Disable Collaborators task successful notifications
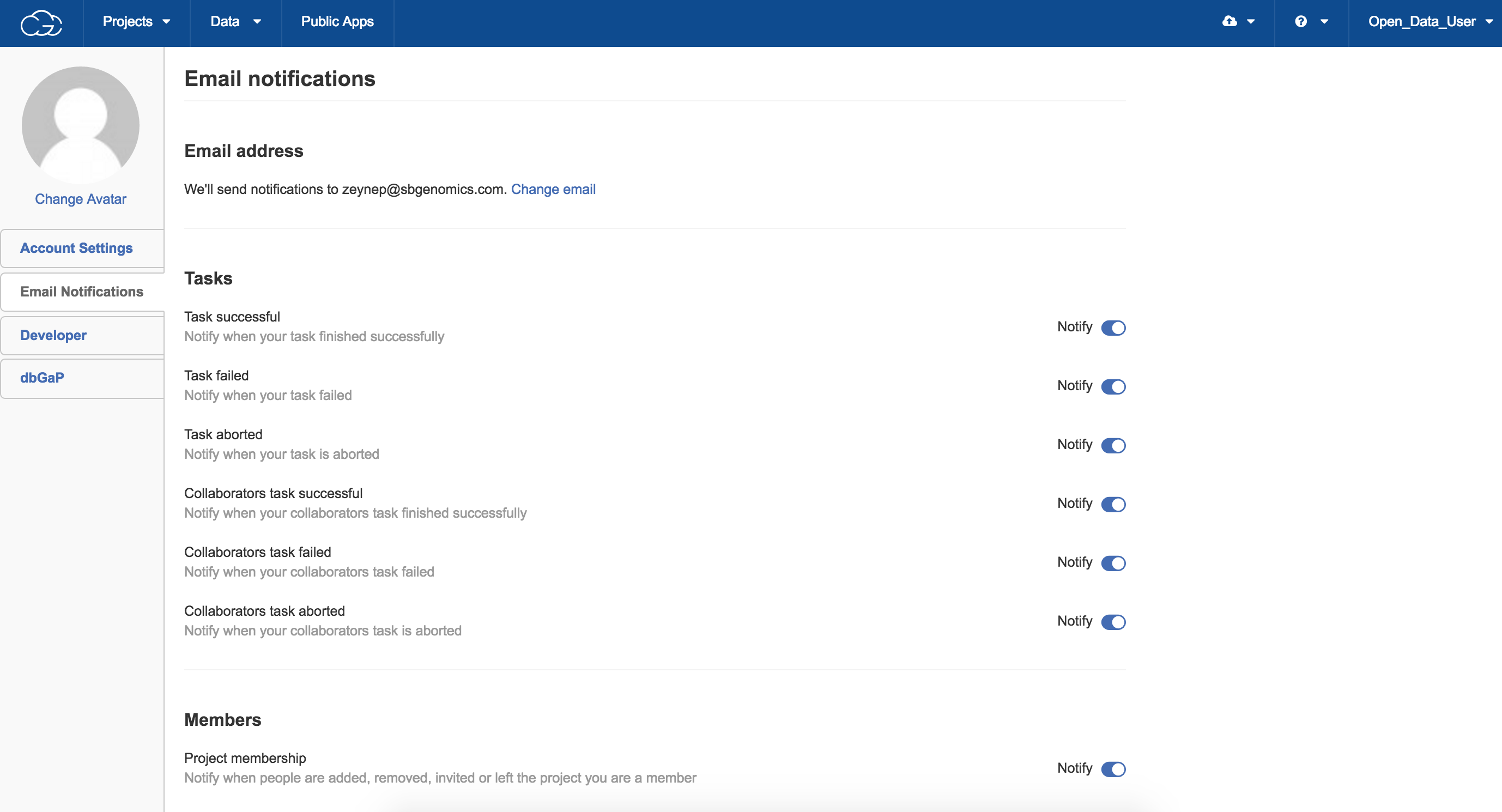This screenshot has height=812, width=1502. point(1113,504)
